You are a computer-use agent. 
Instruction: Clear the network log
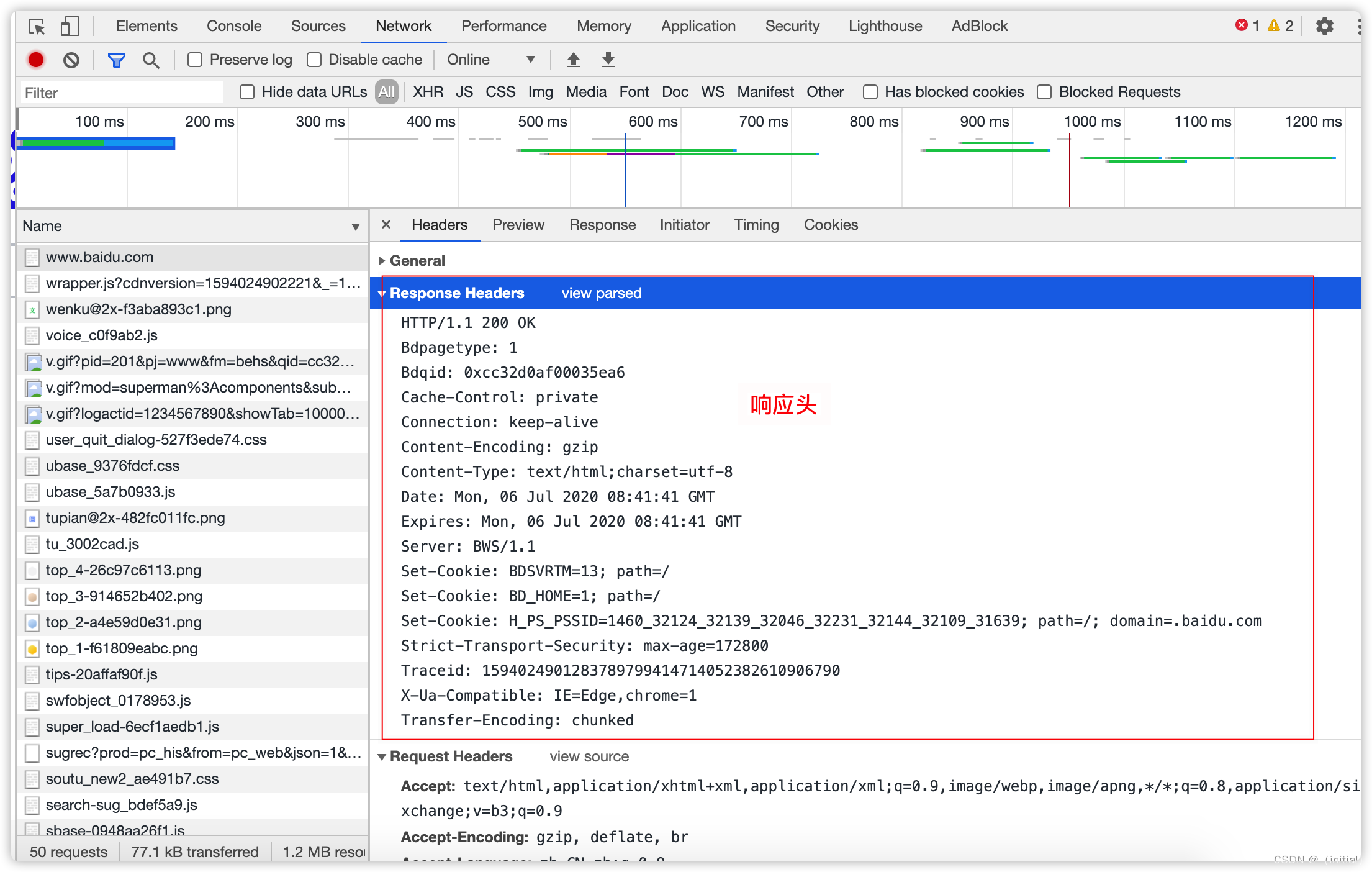click(71, 60)
